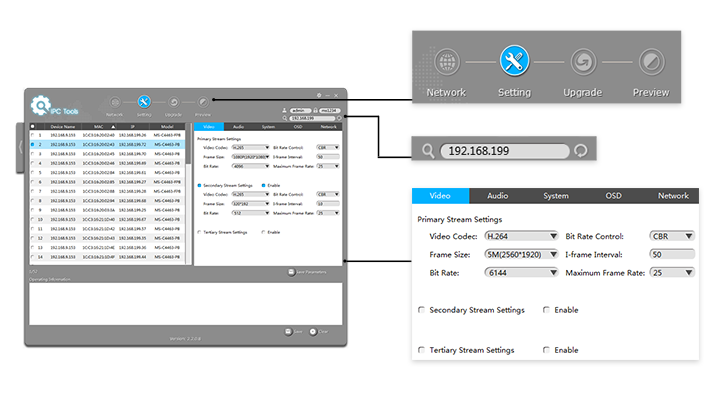Open the Secondary Bit Rate 512 dropdown
Viewport: 717px width, 393px height.
[x=250, y=213]
